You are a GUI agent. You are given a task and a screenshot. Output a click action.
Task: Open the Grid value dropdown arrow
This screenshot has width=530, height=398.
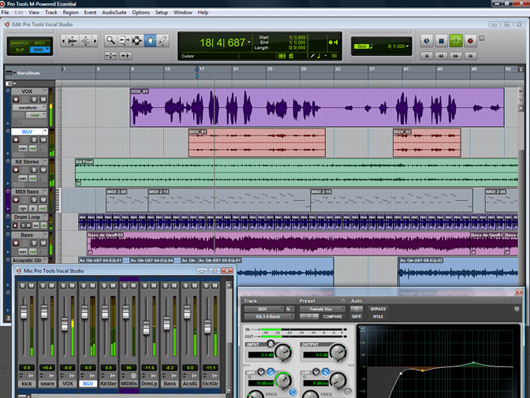coord(407,46)
